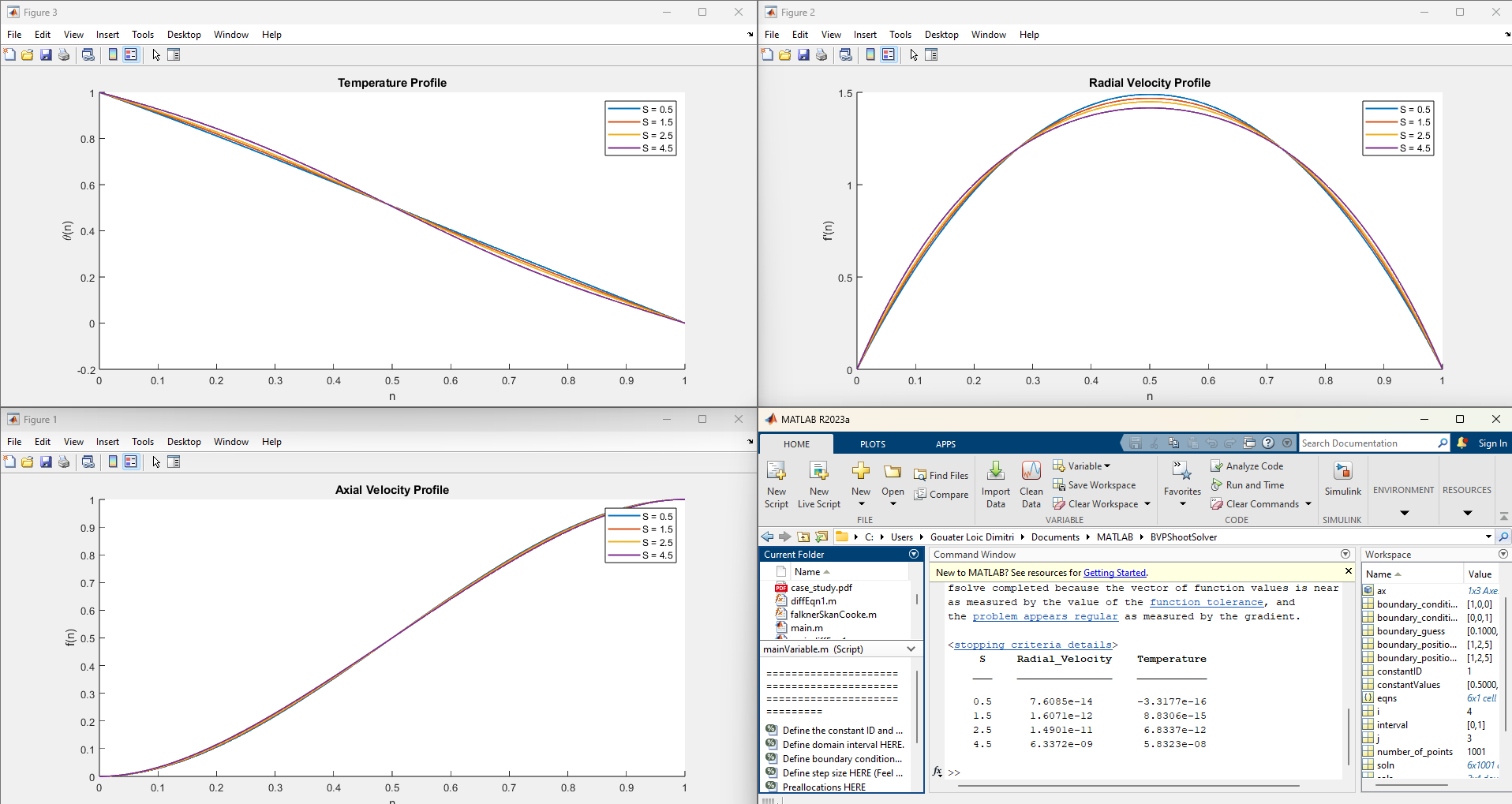This screenshot has width=1512, height=804.
Task: Click the stopping criteria details link
Action: tap(1033, 645)
